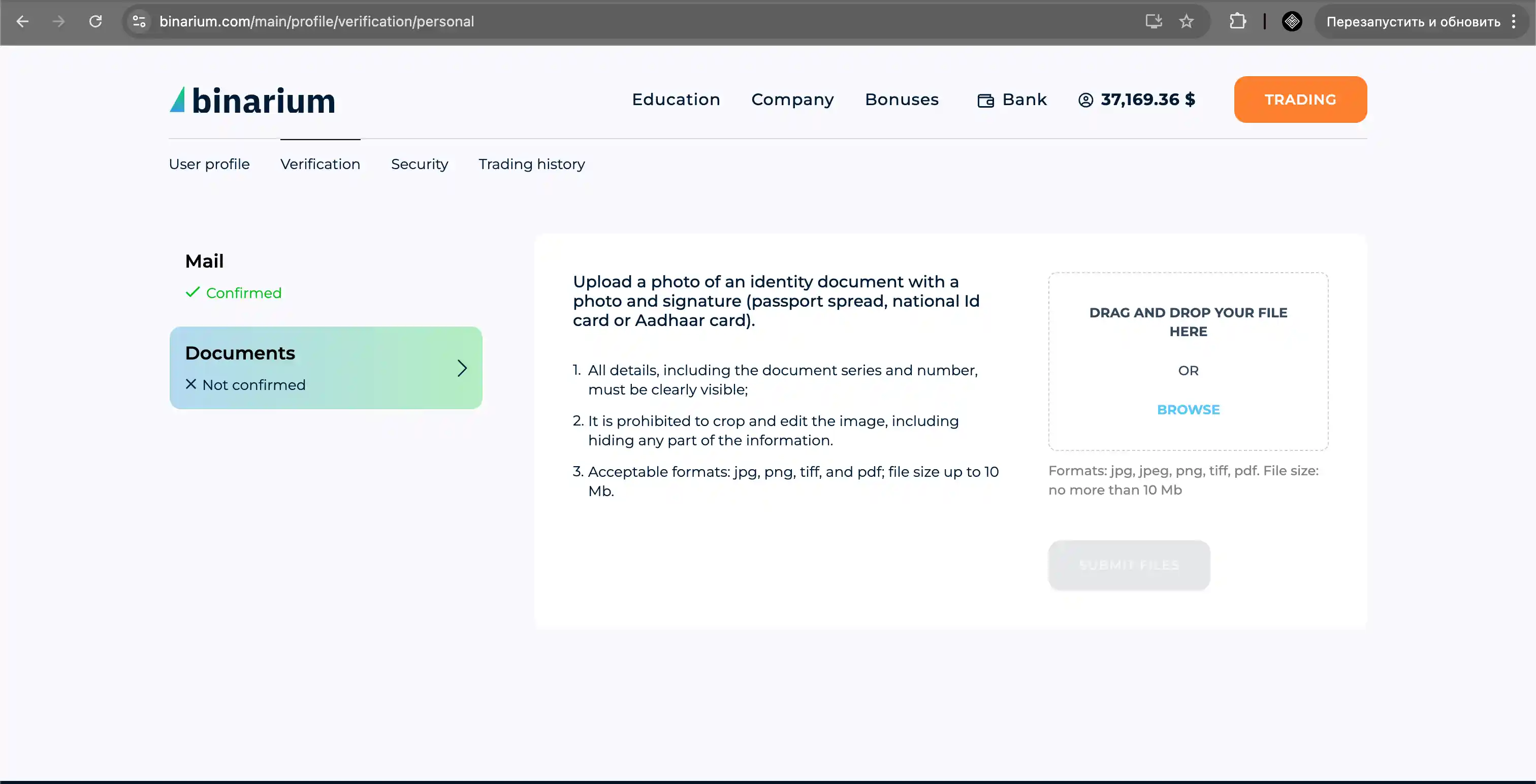This screenshot has width=1536, height=784.
Task: Click the browser address bar URL
Action: point(316,21)
